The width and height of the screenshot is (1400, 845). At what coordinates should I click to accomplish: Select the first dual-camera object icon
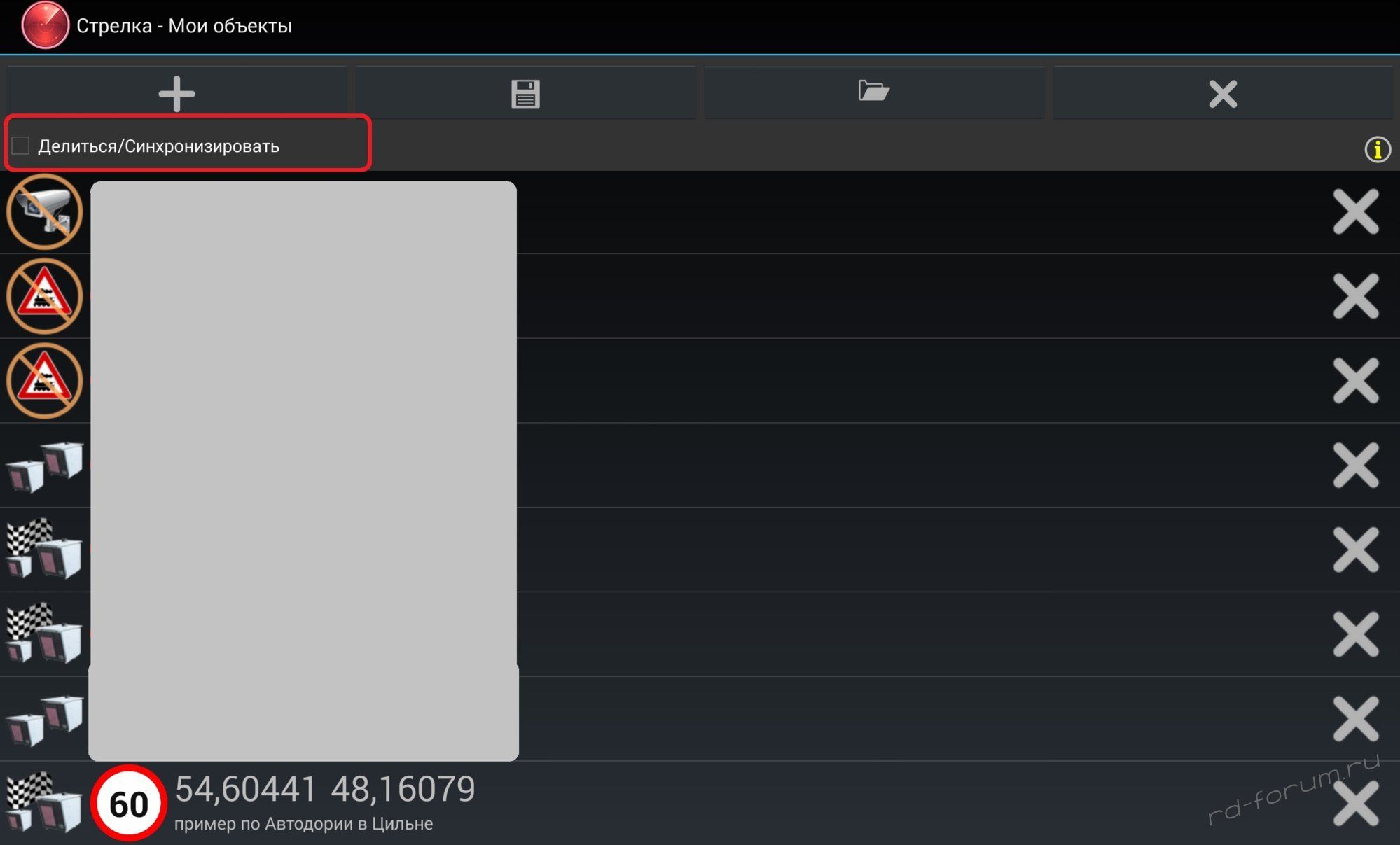pyautogui.click(x=45, y=466)
